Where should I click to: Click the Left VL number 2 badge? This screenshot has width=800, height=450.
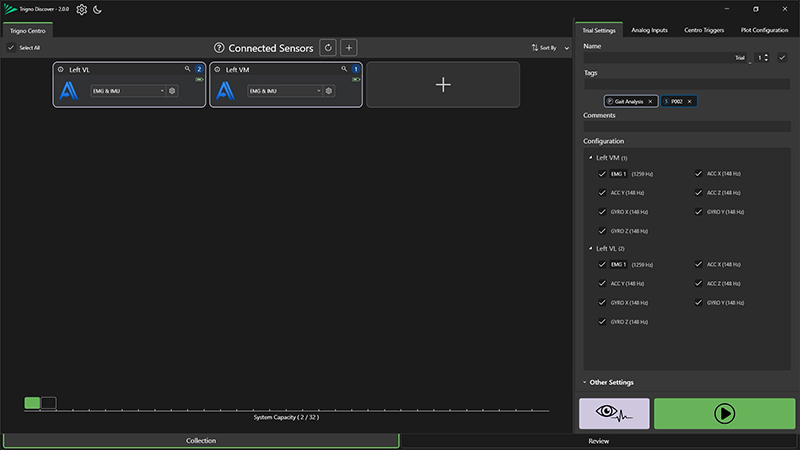[199, 69]
